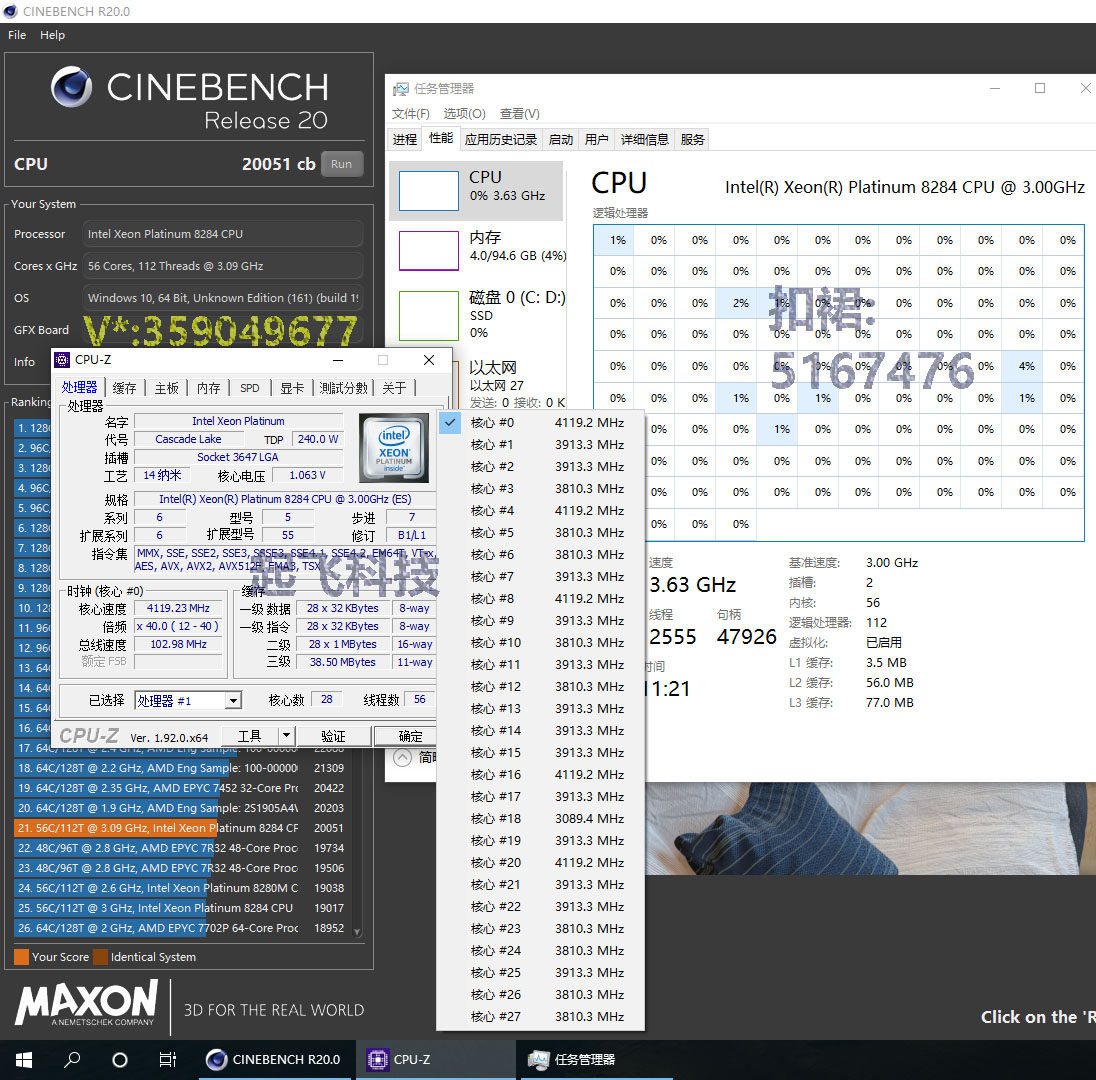Screen dimensions: 1096x1080
Task: Activate CPU-Z taskbar button
Action: [x=436, y=1060]
